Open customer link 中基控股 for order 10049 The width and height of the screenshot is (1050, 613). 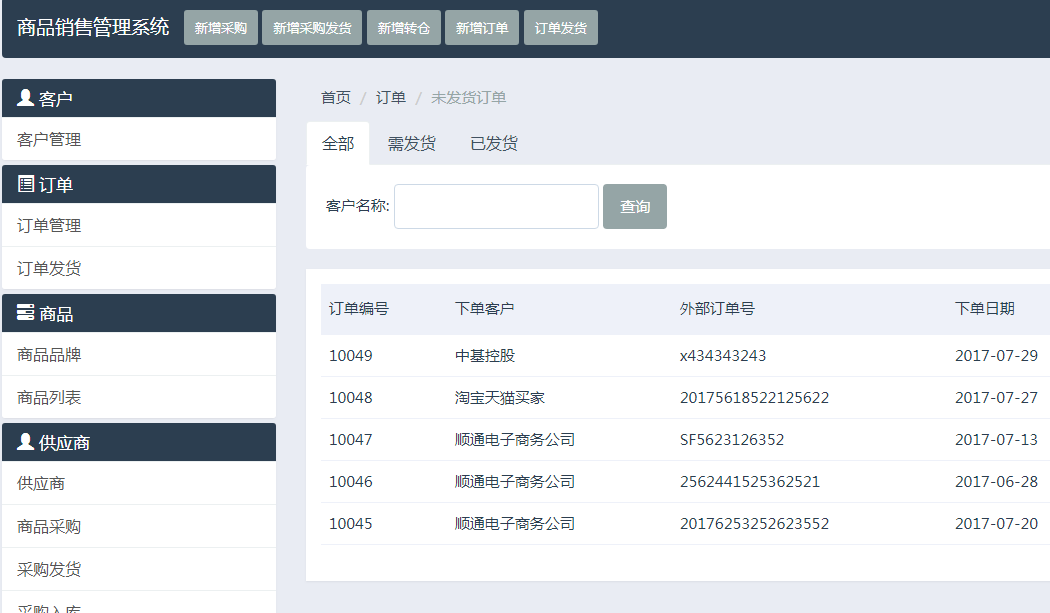[485, 356]
